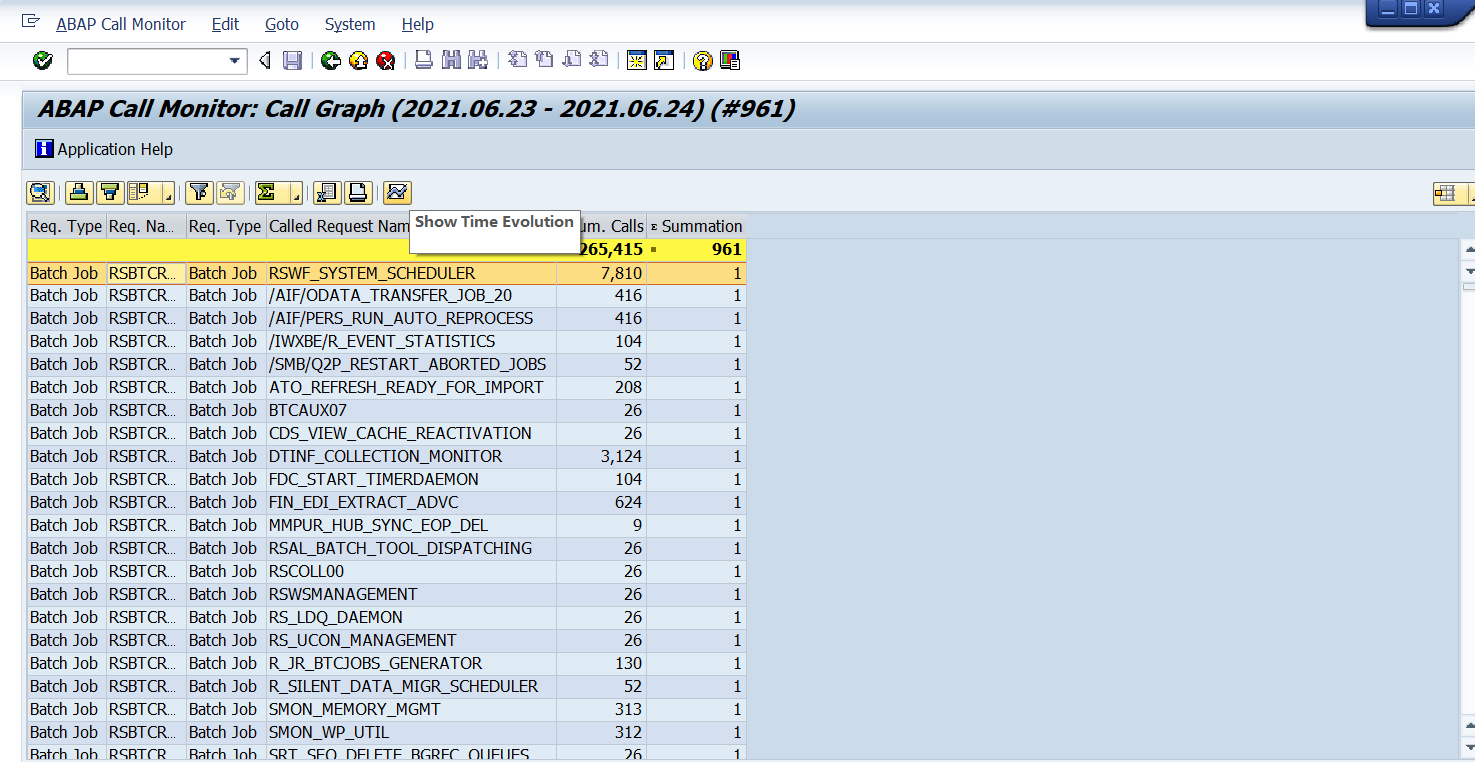
Task: Open the System menu
Action: (349, 24)
